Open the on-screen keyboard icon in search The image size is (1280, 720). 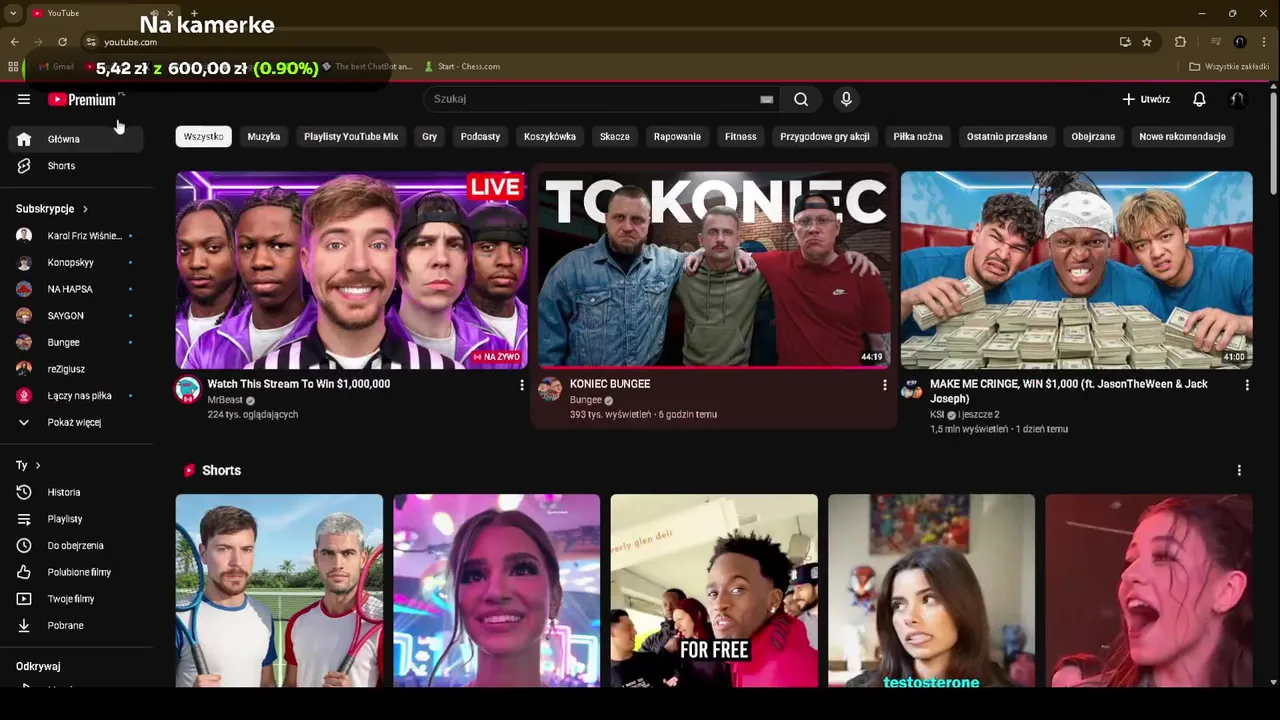766,99
